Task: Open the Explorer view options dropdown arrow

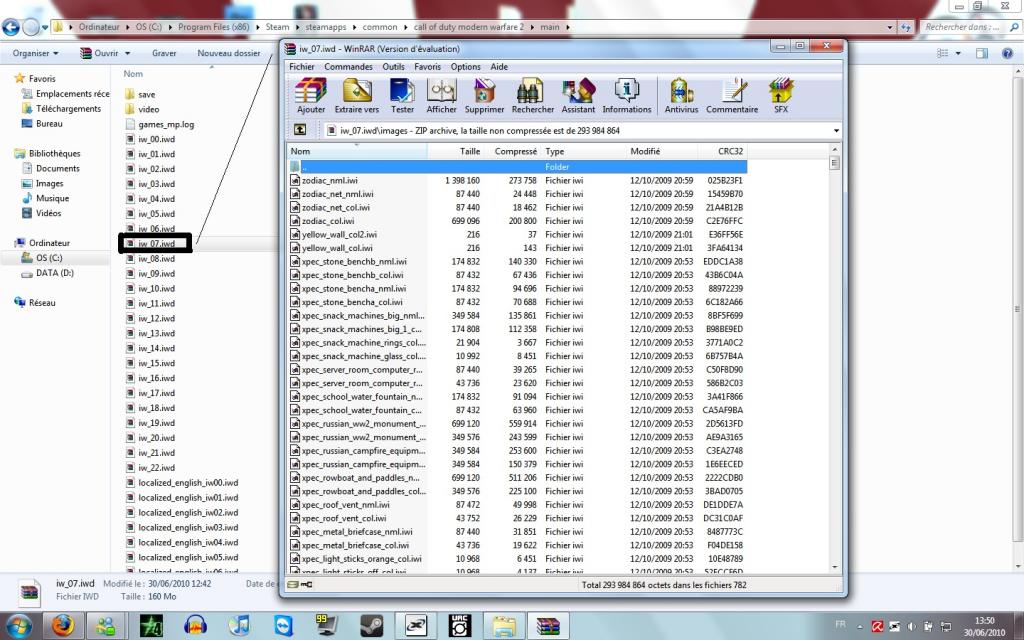Action: pos(958,54)
